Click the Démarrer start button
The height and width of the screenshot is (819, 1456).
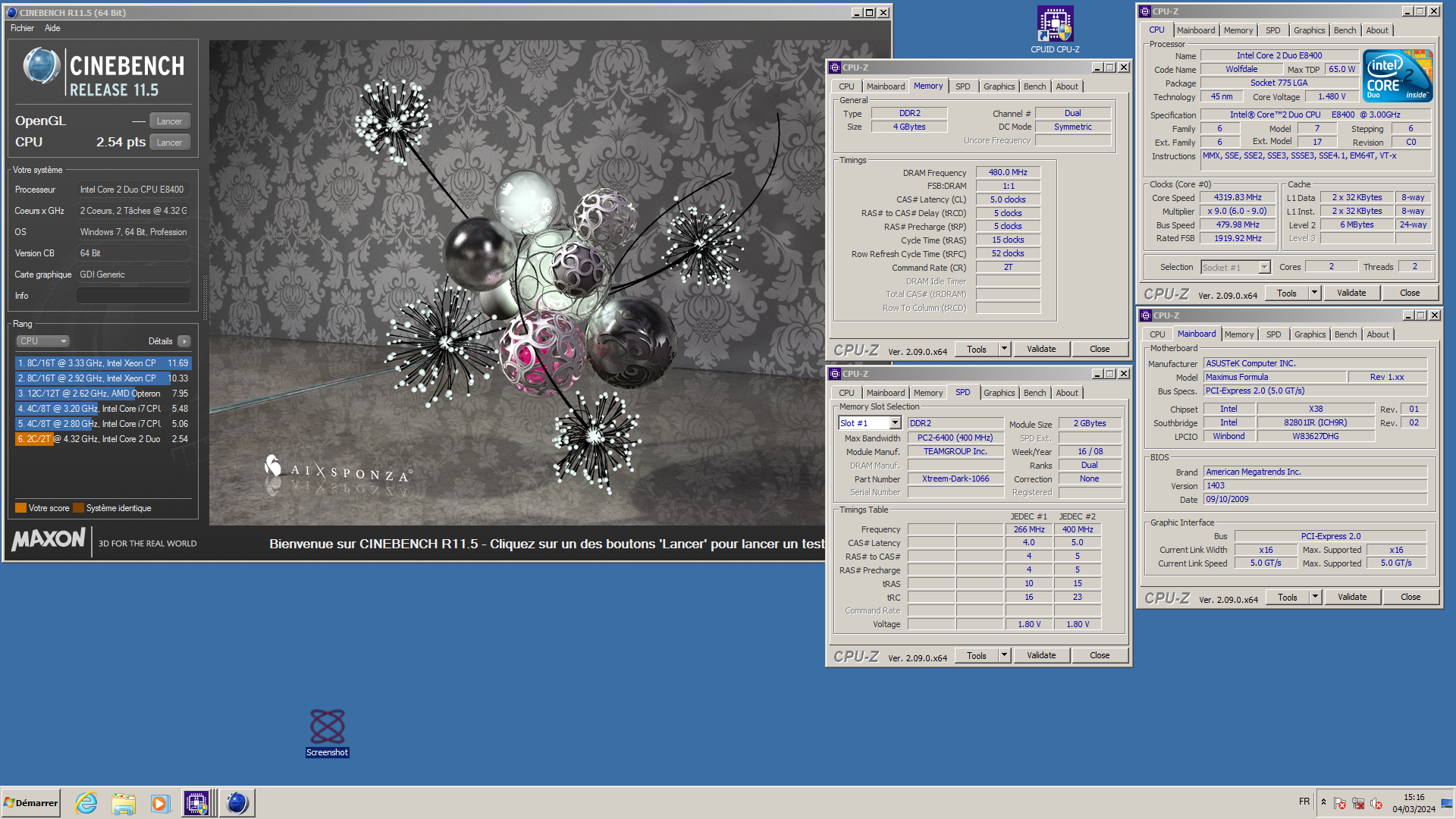coord(31,803)
